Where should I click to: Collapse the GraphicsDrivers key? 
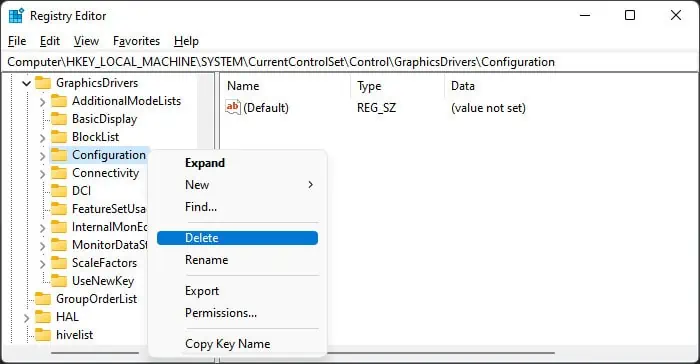pos(26,83)
